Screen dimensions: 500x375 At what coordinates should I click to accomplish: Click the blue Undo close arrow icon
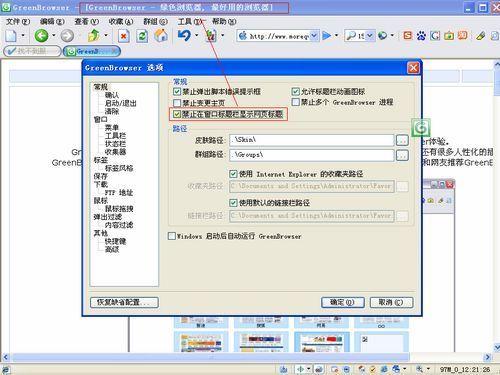point(184,35)
